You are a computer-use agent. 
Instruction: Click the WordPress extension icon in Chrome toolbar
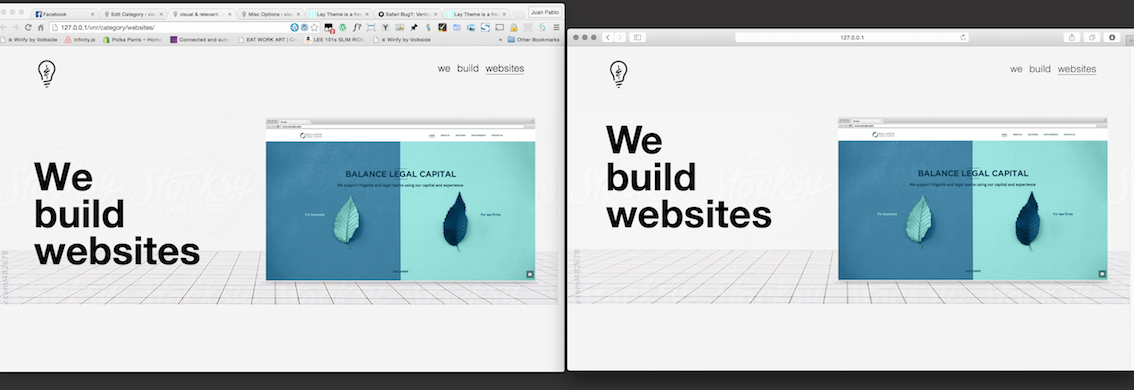[344, 27]
